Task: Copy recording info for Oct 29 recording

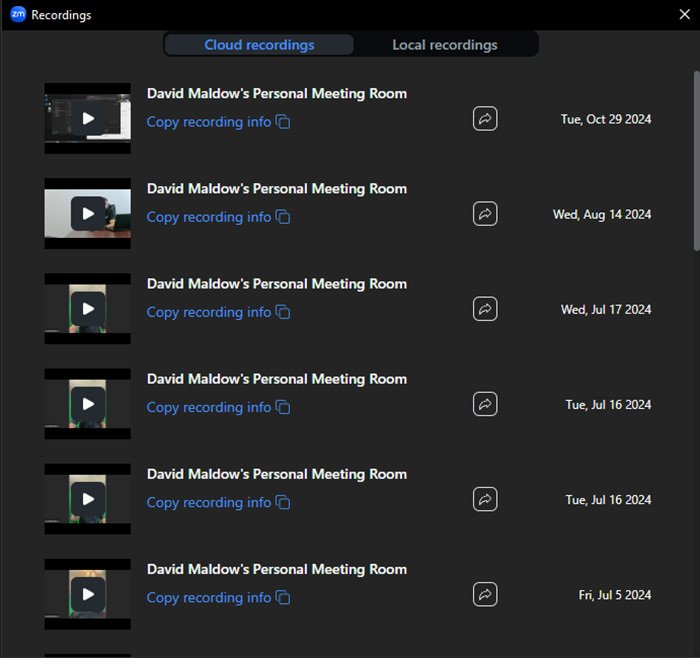Action: tap(218, 122)
